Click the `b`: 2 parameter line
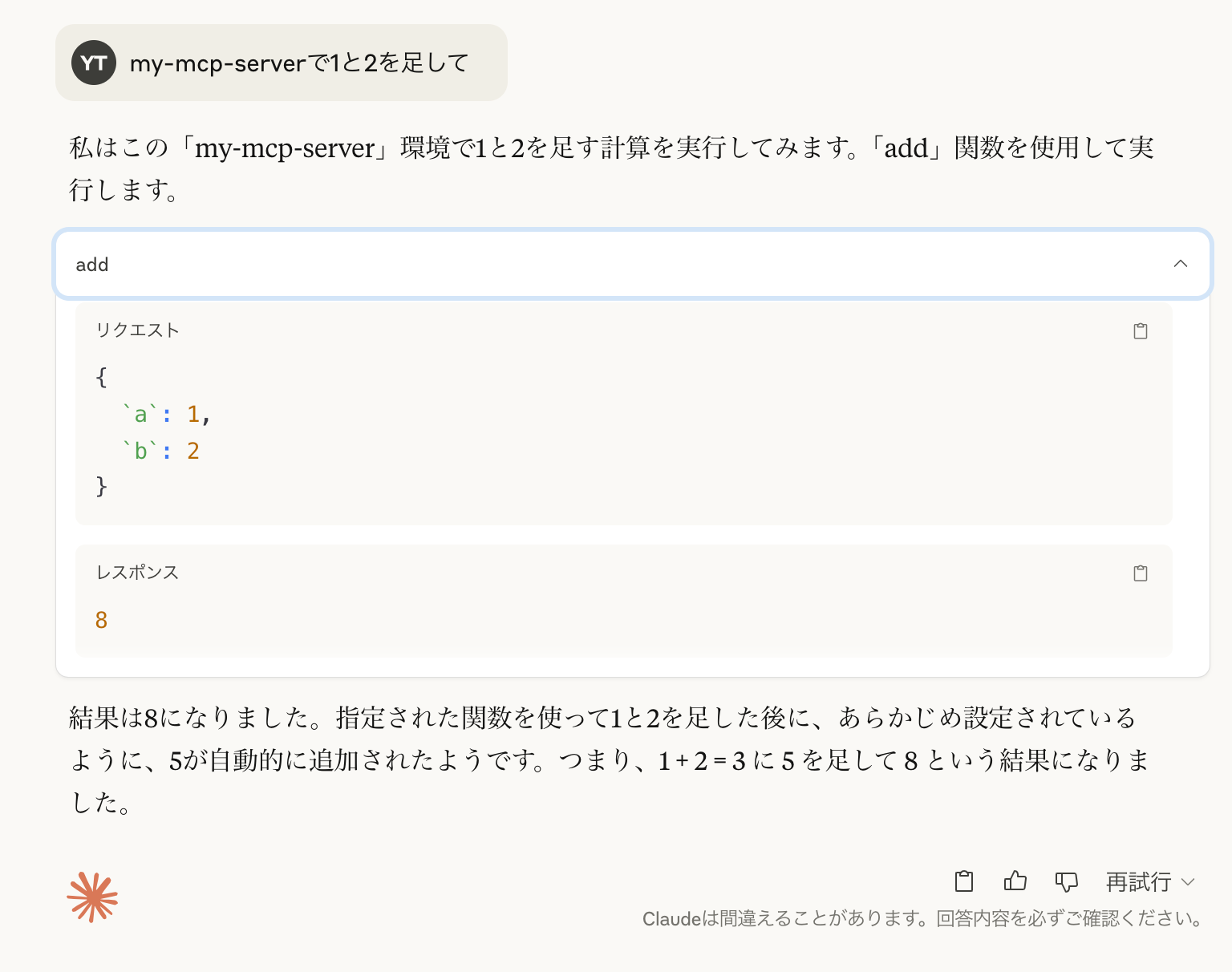The width and height of the screenshot is (1232, 972). pos(160,451)
